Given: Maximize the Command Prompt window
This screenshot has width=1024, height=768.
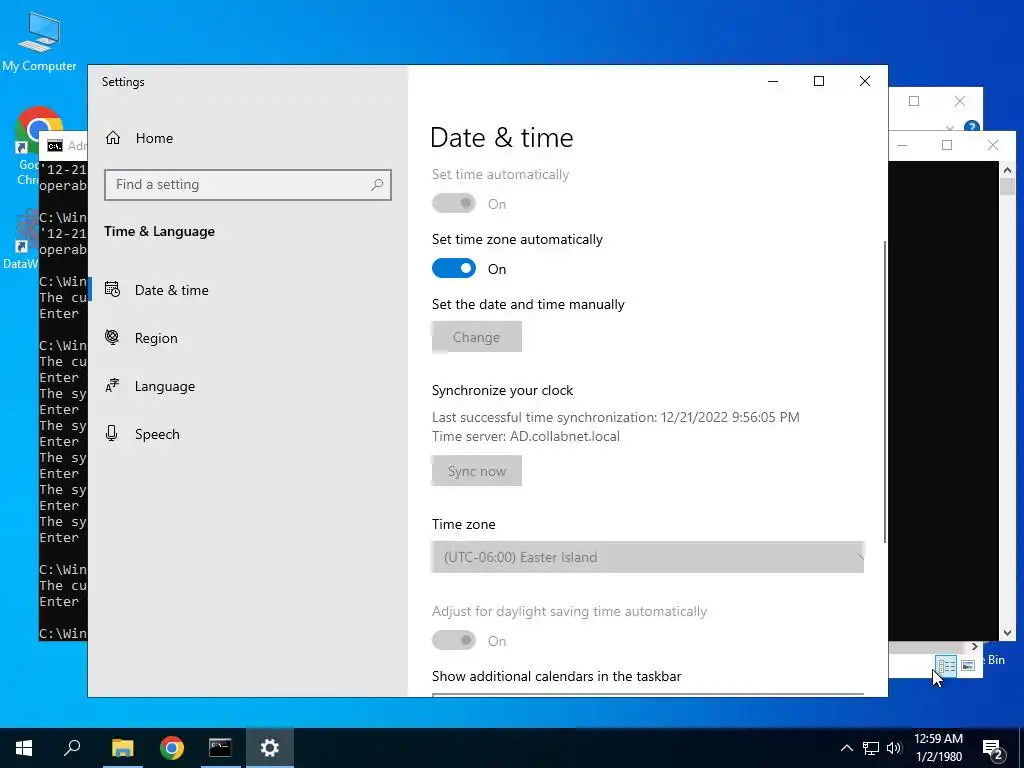Looking at the screenshot, I should [x=947, y=145].
